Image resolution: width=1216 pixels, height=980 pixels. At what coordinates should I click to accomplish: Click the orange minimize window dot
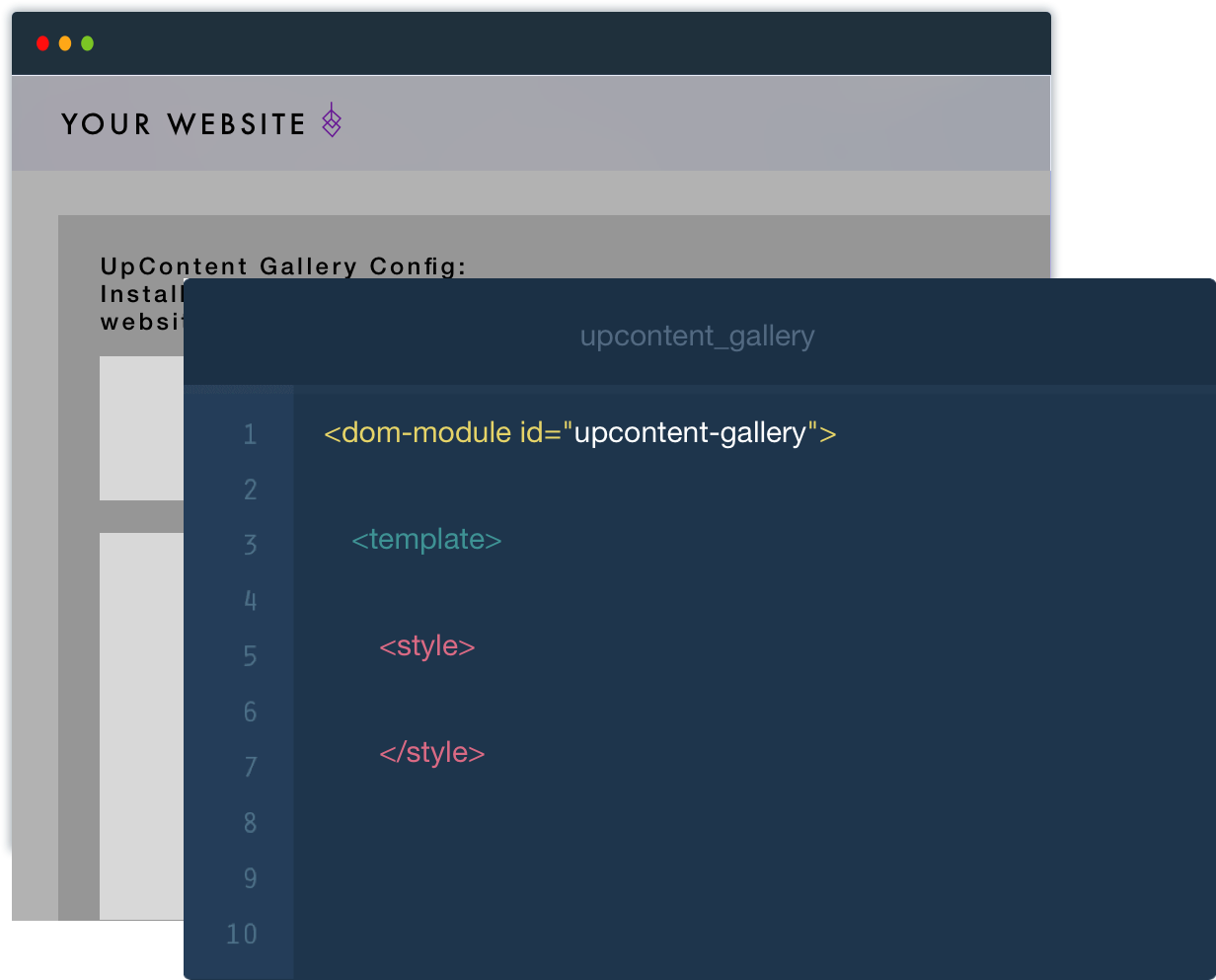[65, 43]
